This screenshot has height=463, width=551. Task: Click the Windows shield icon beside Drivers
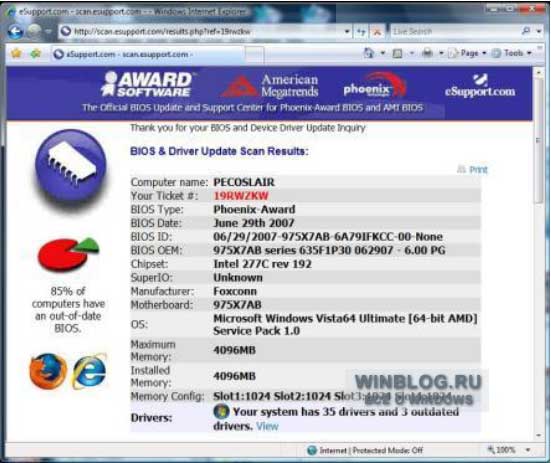click(221, 411)
